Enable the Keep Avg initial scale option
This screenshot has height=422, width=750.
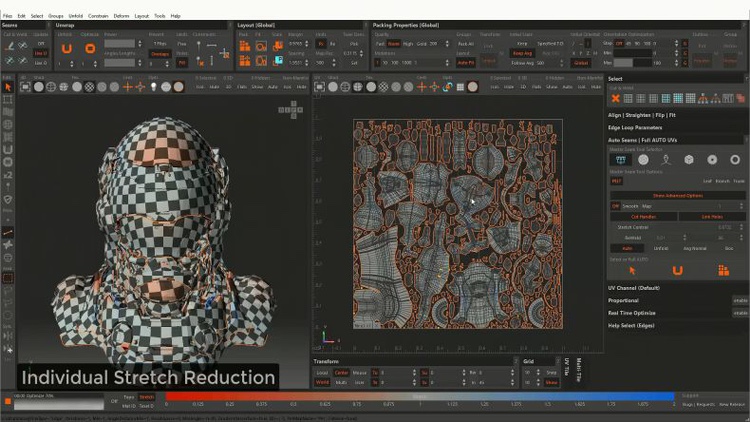521,53
